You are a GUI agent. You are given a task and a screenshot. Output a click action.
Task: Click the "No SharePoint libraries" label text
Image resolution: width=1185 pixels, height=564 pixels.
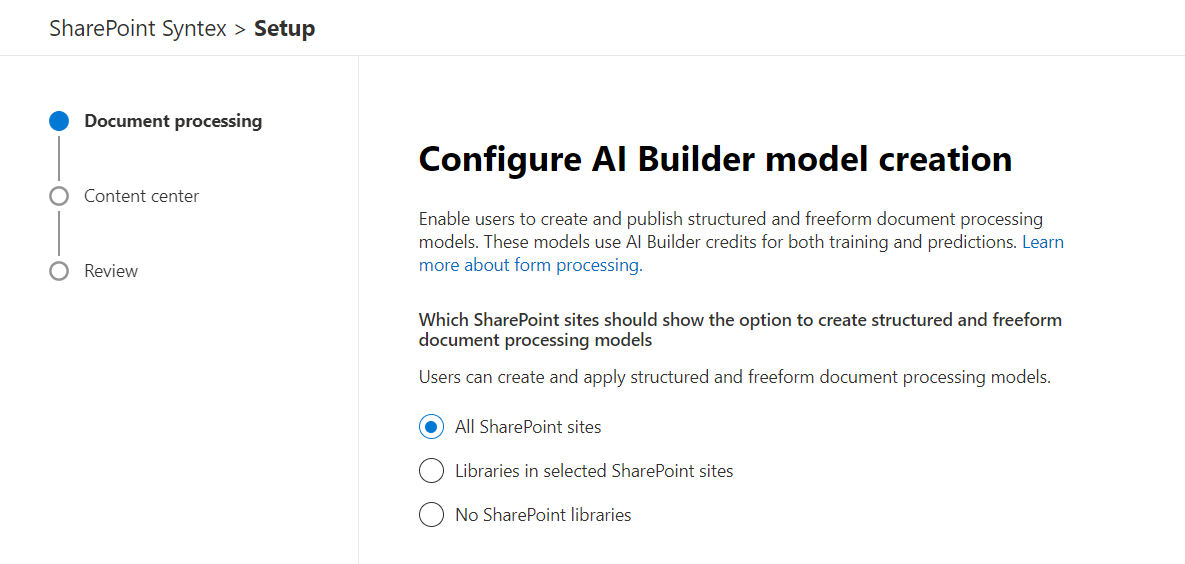[543, 515]
